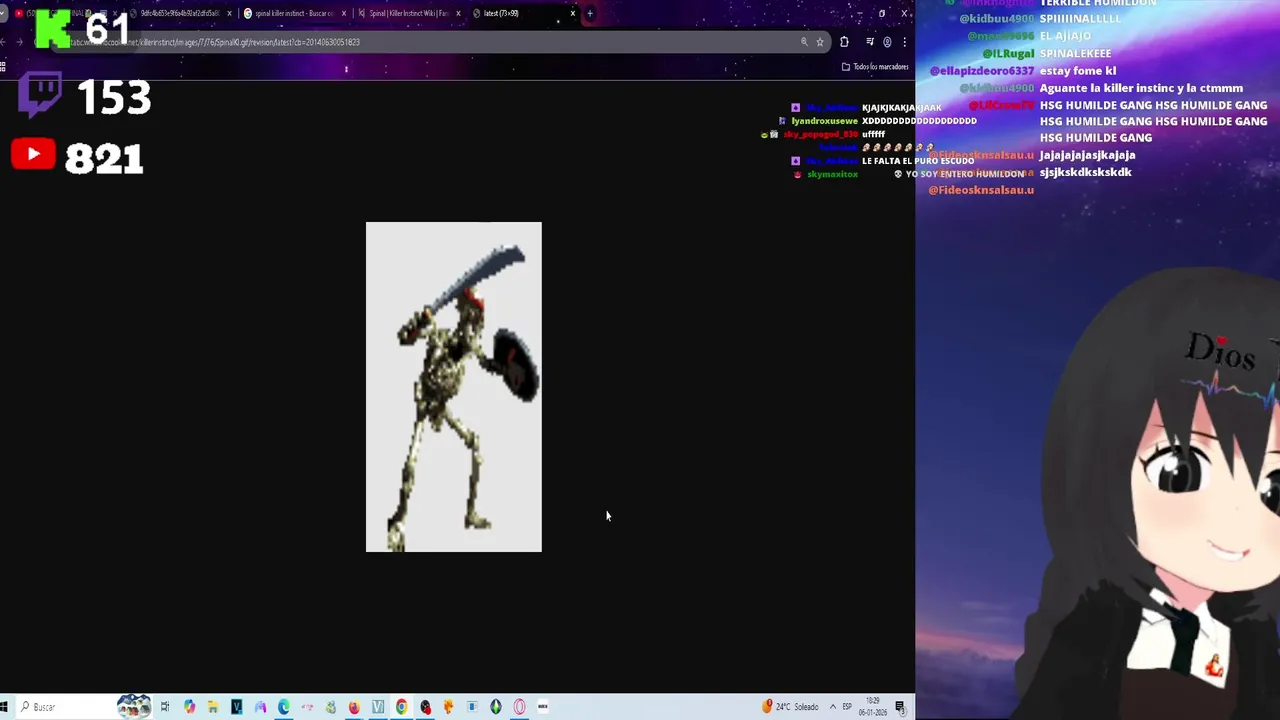Click the zoom magnifier icon in address bar
The width and height of the screenshot is (1280, 720).
804,42
